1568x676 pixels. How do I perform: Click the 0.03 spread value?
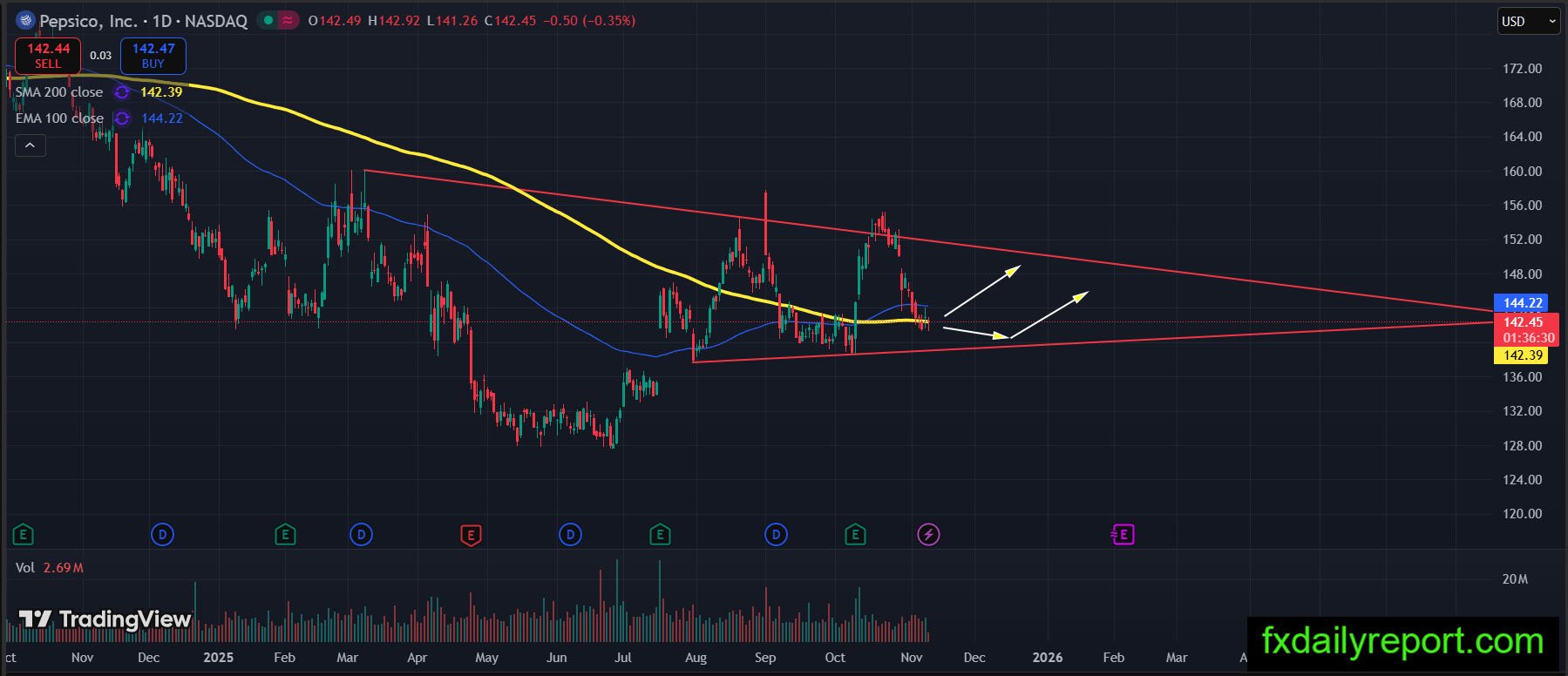coord(101,56)
